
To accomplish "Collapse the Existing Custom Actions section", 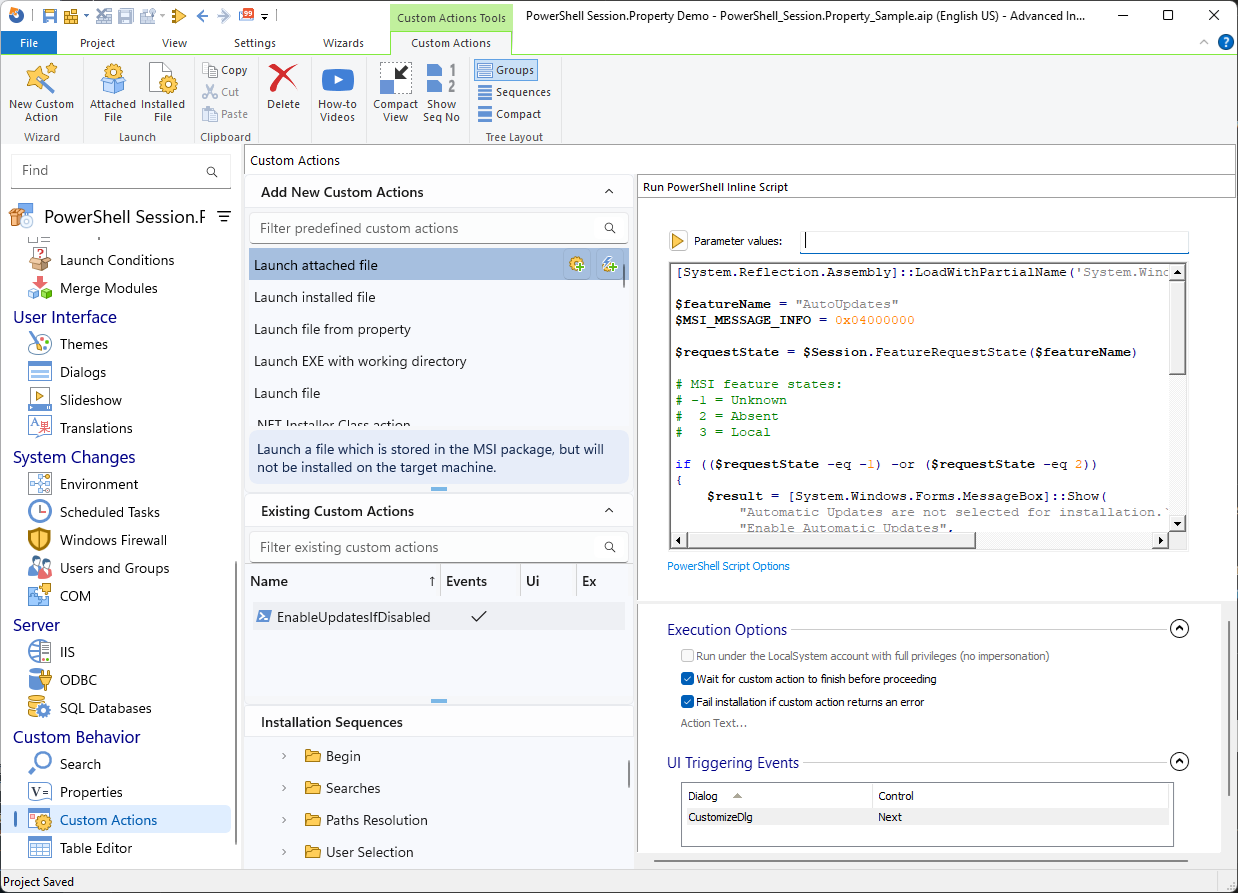I will point(609,511).
